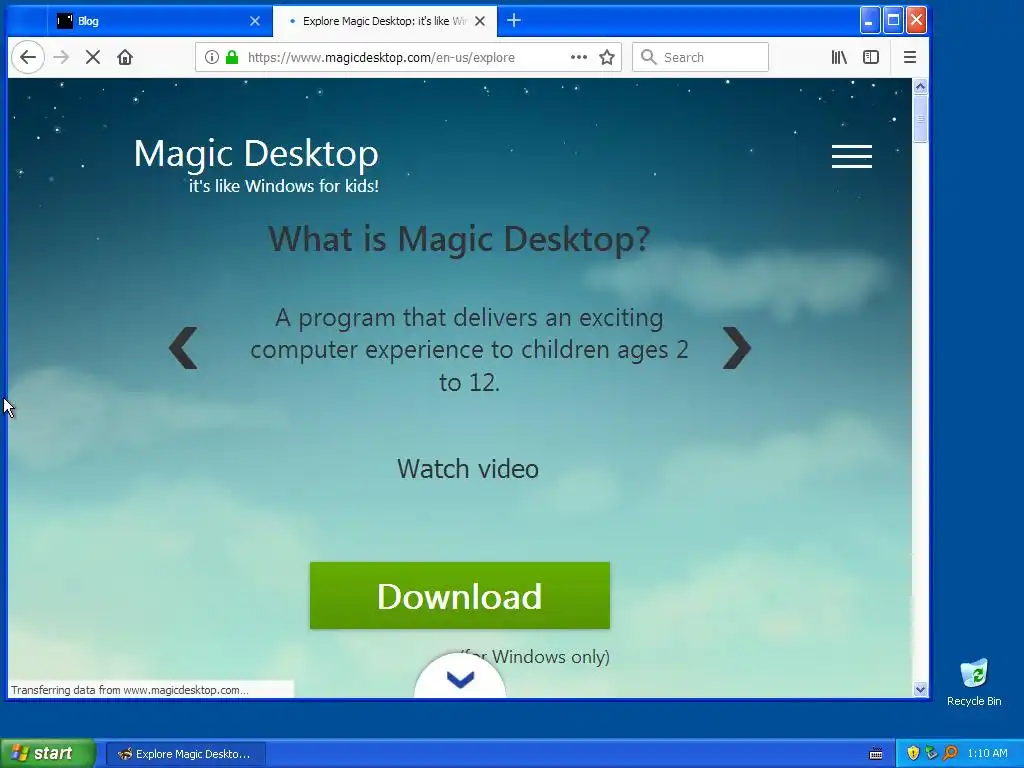This screenshot has width=1024, height=768.
Task: Click the scrollbar up arrow
Action: tap(920, 86)
